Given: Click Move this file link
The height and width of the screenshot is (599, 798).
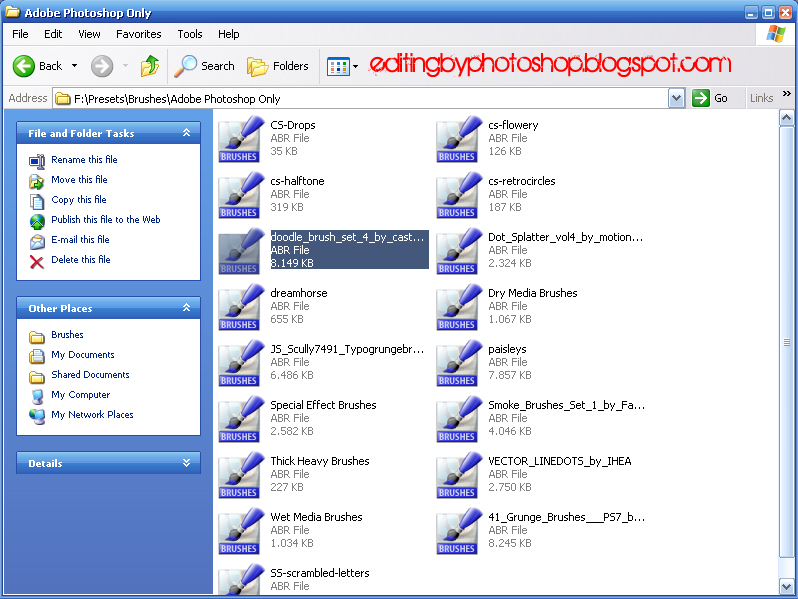Looking at the screenshot, I should pos(79,180).
